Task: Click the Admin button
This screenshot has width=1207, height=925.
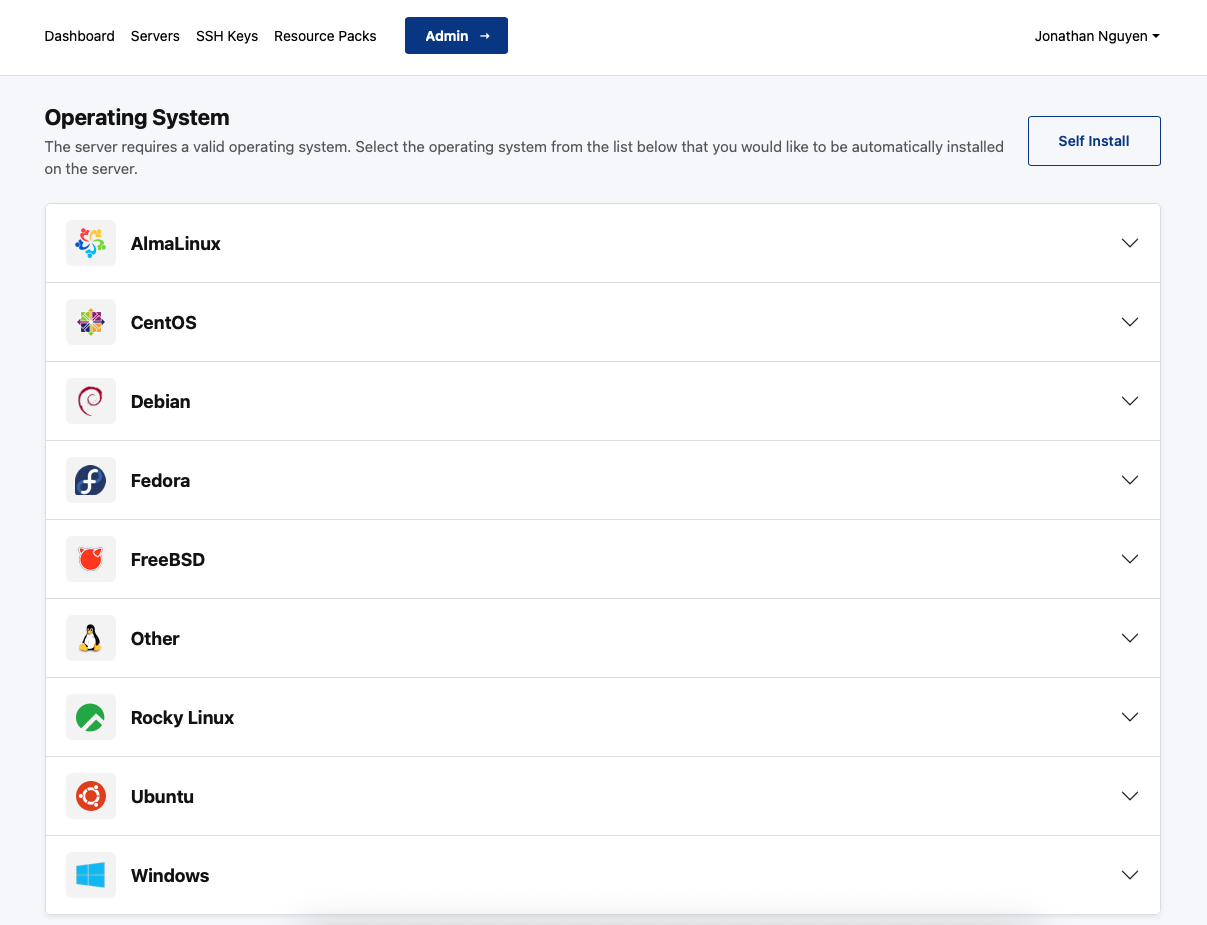Action: tap(456, 36)
